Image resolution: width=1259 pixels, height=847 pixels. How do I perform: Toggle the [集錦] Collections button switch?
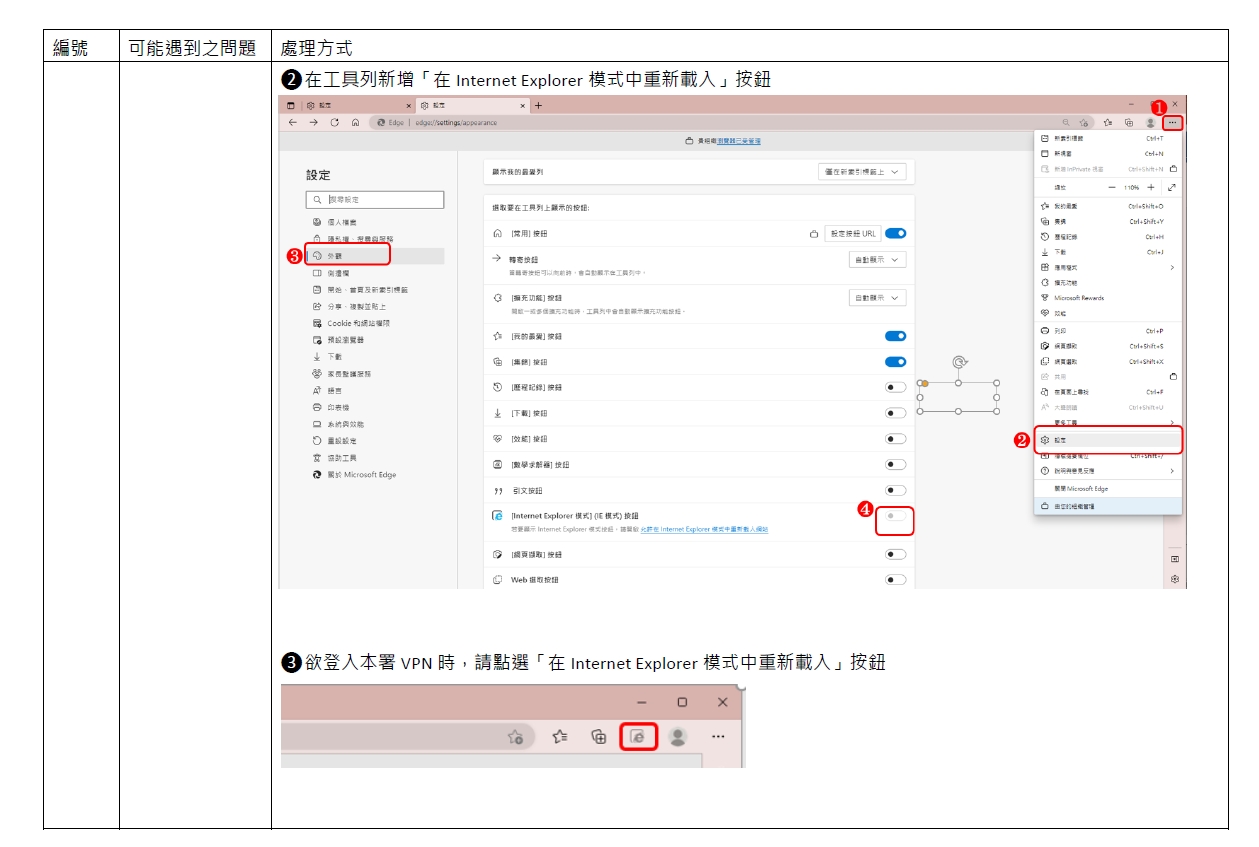895,362
